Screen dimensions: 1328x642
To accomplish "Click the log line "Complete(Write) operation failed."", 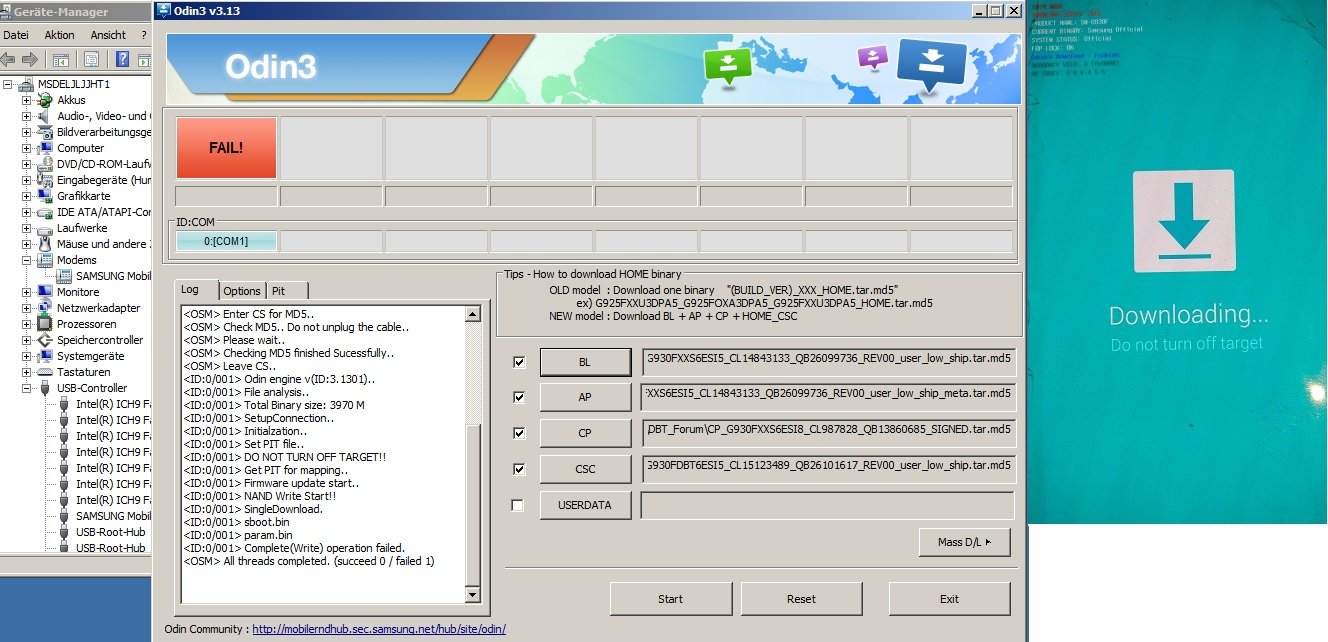I will [294, 548].
